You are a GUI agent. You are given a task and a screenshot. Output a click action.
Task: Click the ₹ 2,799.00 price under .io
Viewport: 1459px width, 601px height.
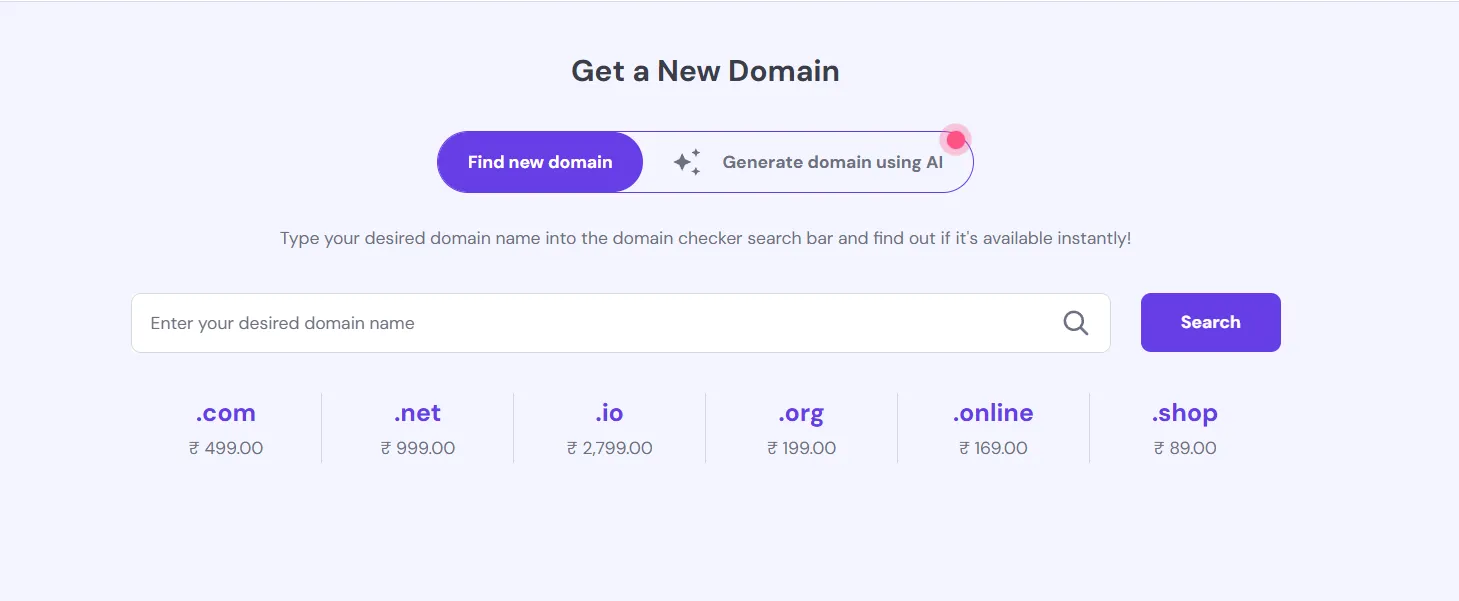click(x=609, y=448)
